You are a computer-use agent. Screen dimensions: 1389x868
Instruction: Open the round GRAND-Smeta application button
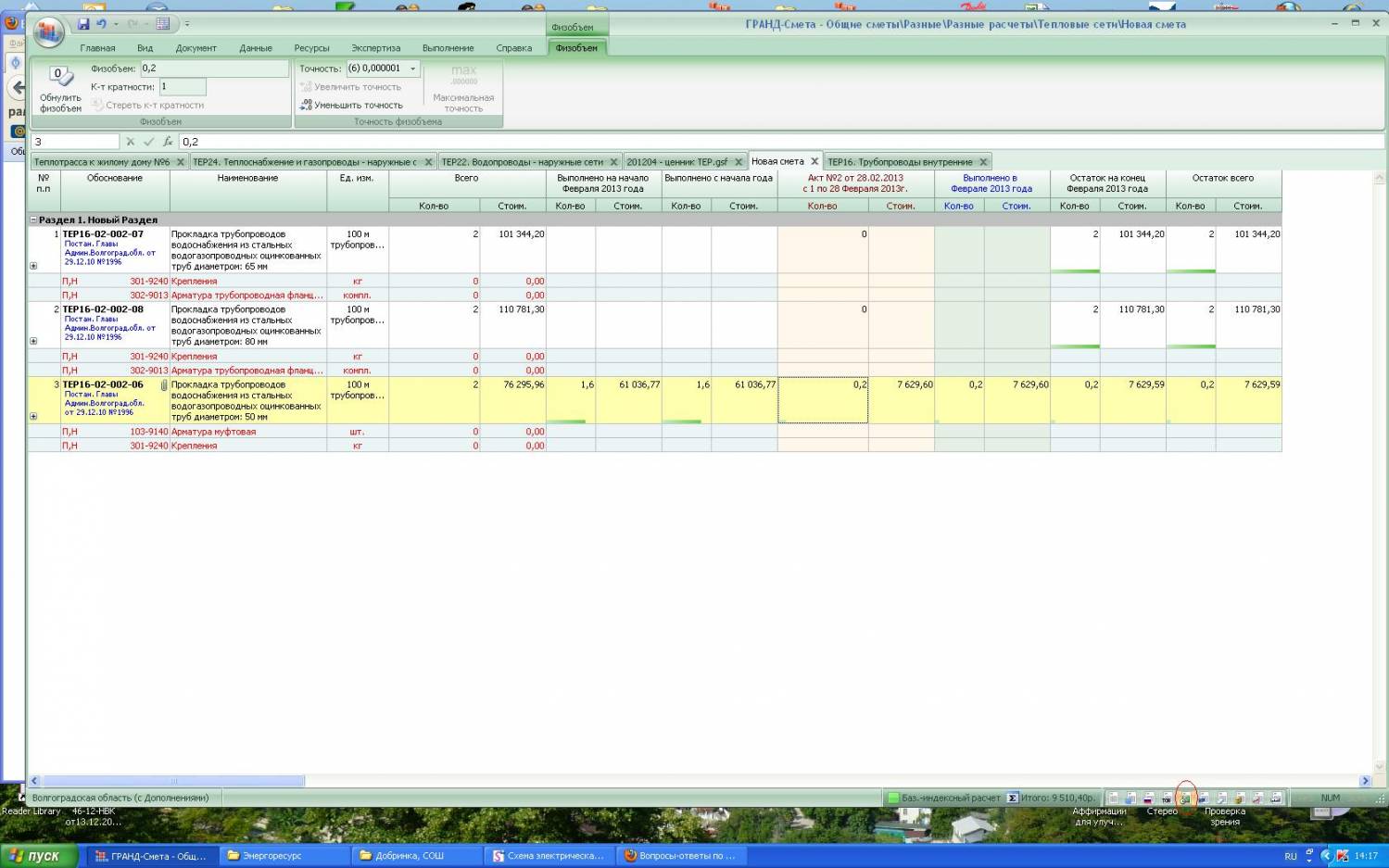48,32
